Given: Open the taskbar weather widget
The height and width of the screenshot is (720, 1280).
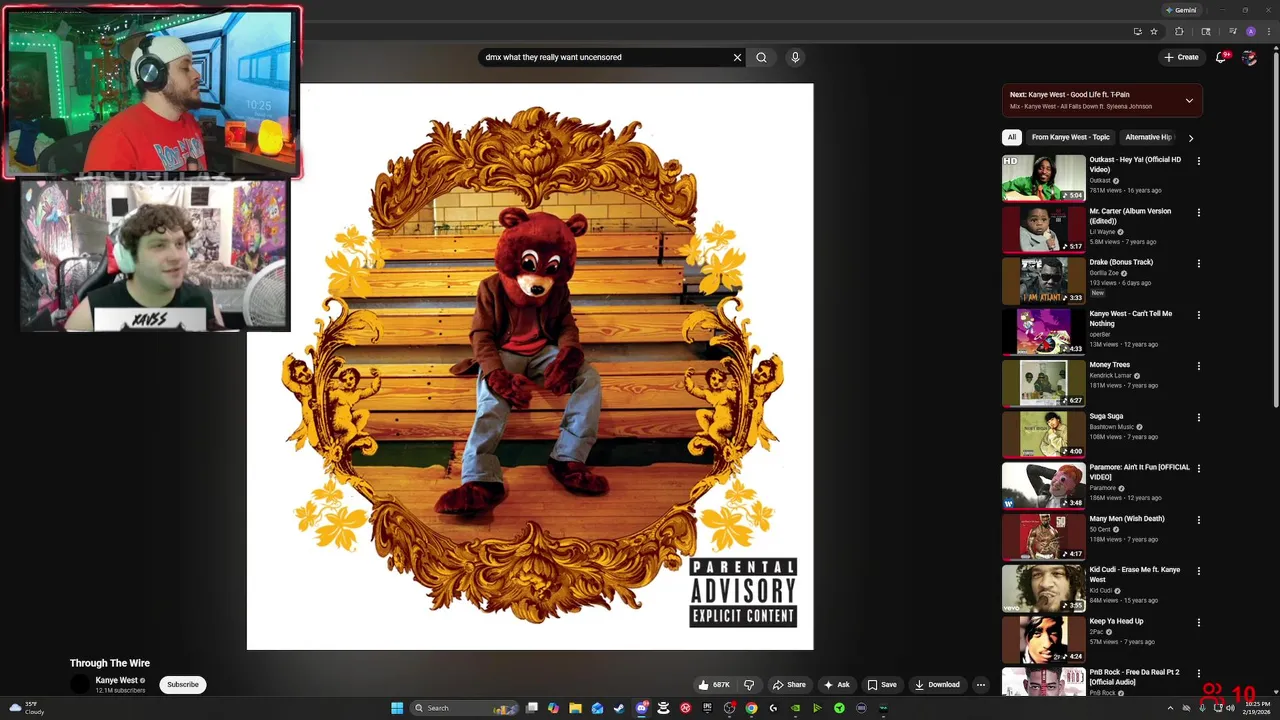Looking at the screenshot, I should [27, 708].
